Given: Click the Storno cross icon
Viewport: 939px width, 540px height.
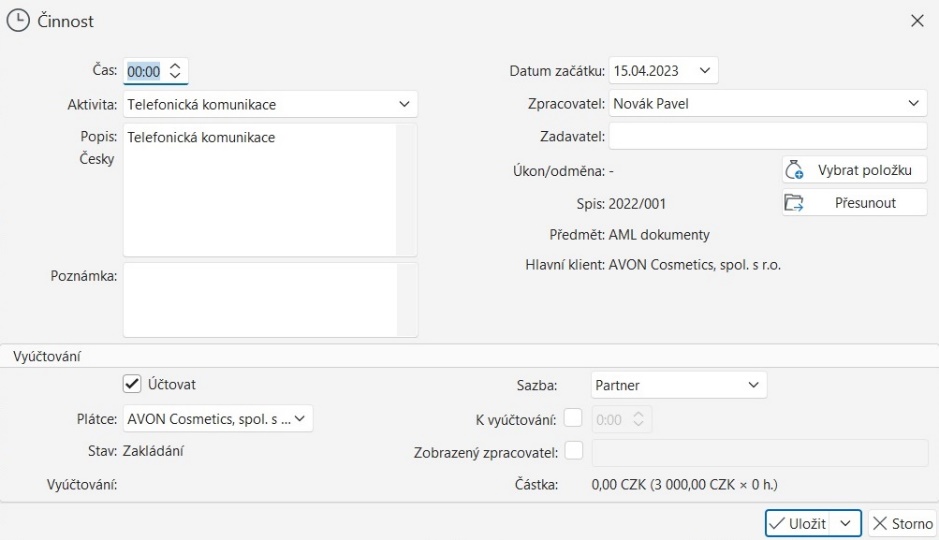Looking at the screenshot, I should click(x=879, y=524).
